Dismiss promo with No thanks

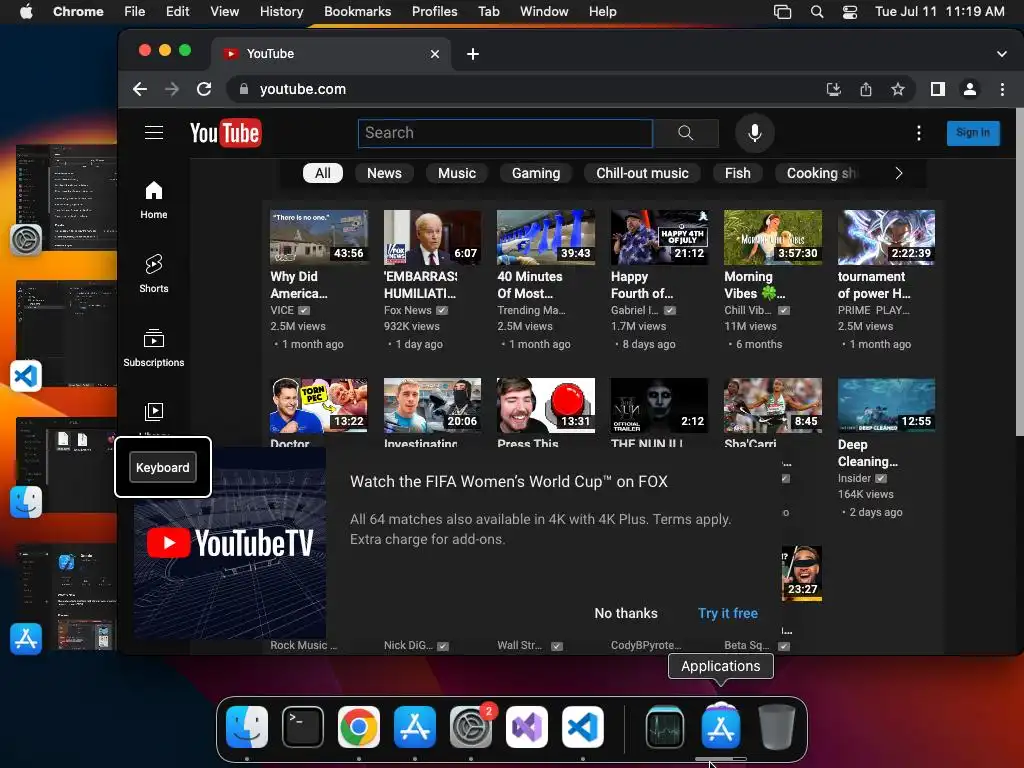point(626,613)
